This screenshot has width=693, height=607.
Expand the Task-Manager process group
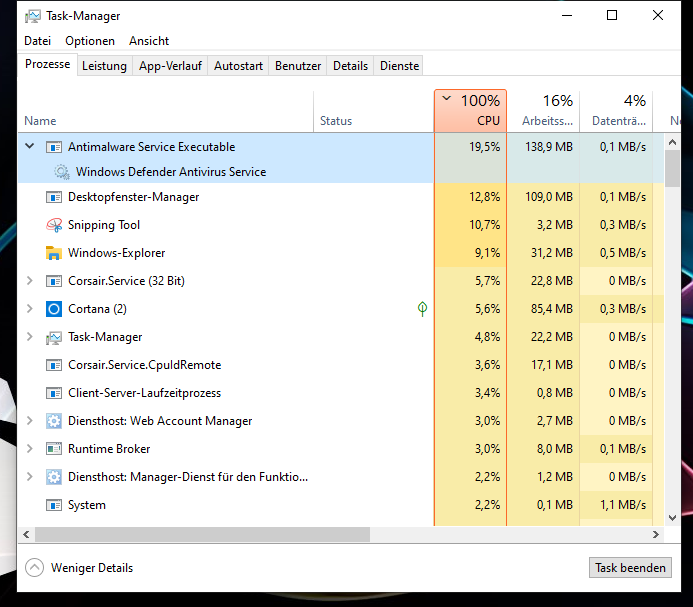click(30, 337)
